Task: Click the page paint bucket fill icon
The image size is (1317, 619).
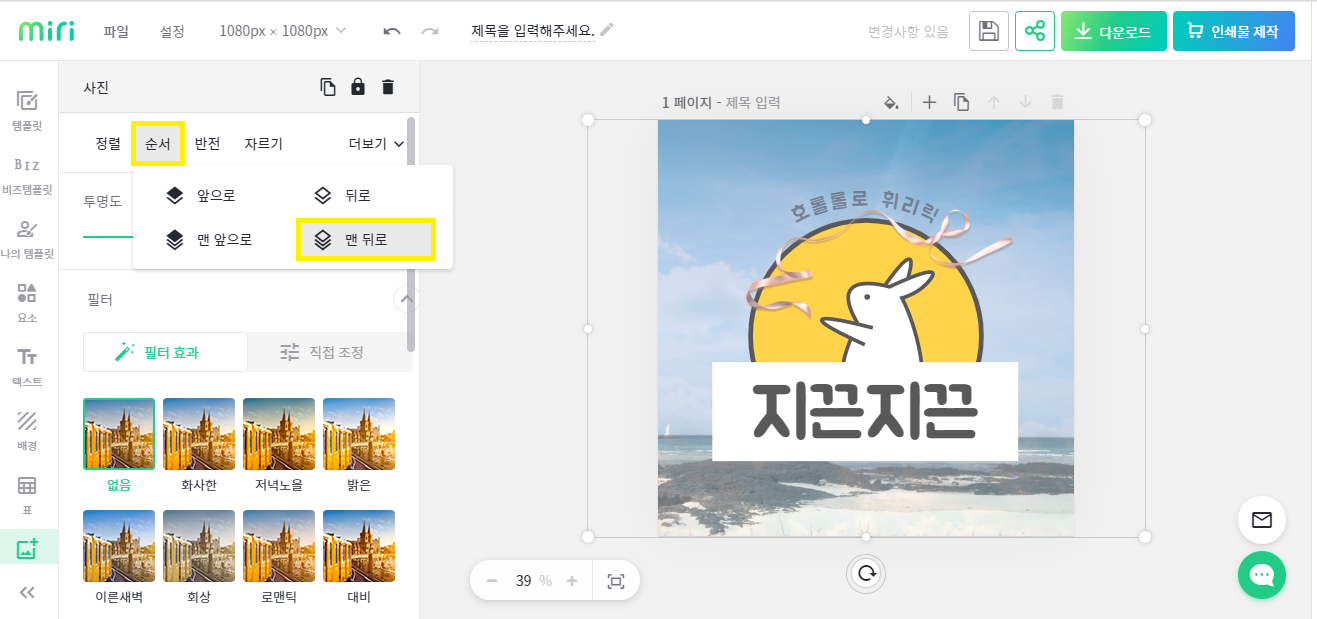Action: pyautogui.click(x=891, y=102)
